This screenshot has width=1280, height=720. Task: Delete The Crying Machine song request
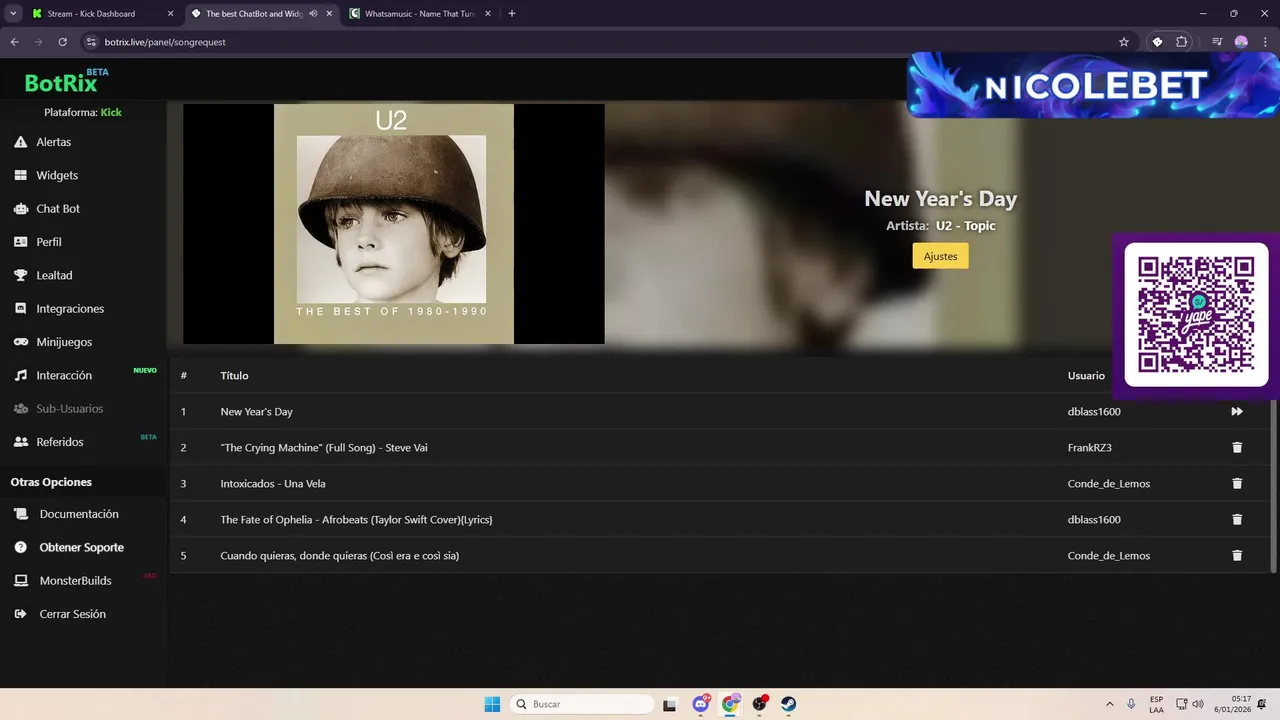point(1237,448)
